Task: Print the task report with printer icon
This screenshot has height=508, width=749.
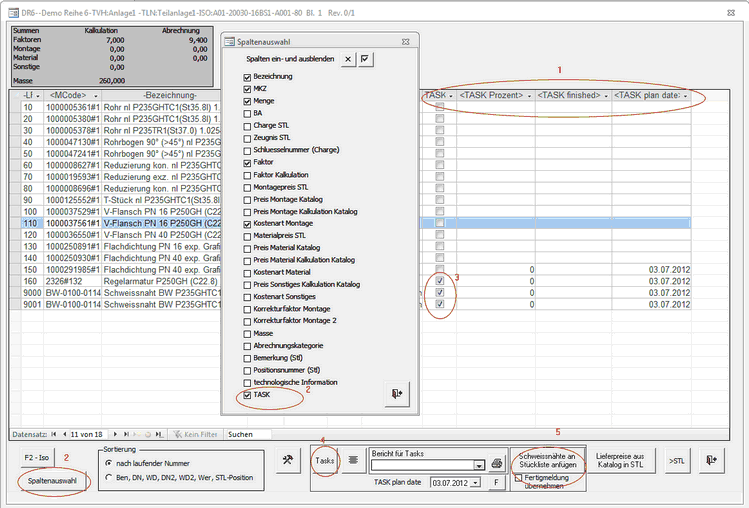Action: (x=495, y=463)
